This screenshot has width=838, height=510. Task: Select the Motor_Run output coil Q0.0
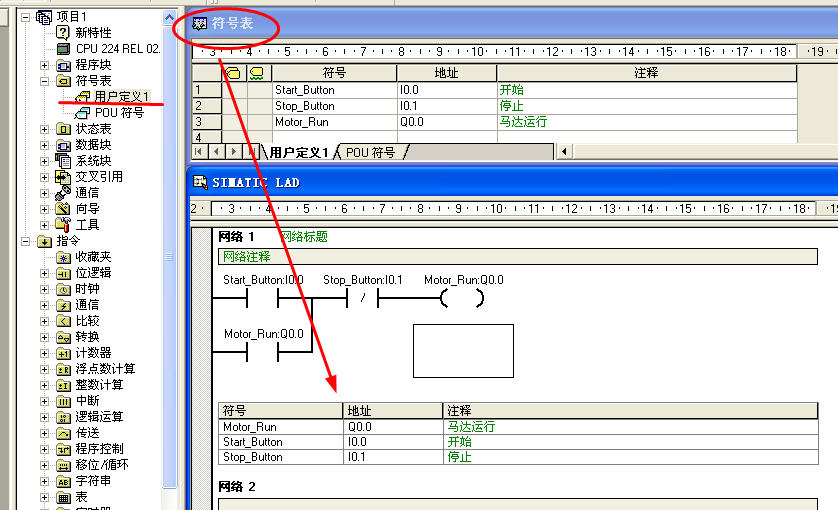tap(462, 298)
